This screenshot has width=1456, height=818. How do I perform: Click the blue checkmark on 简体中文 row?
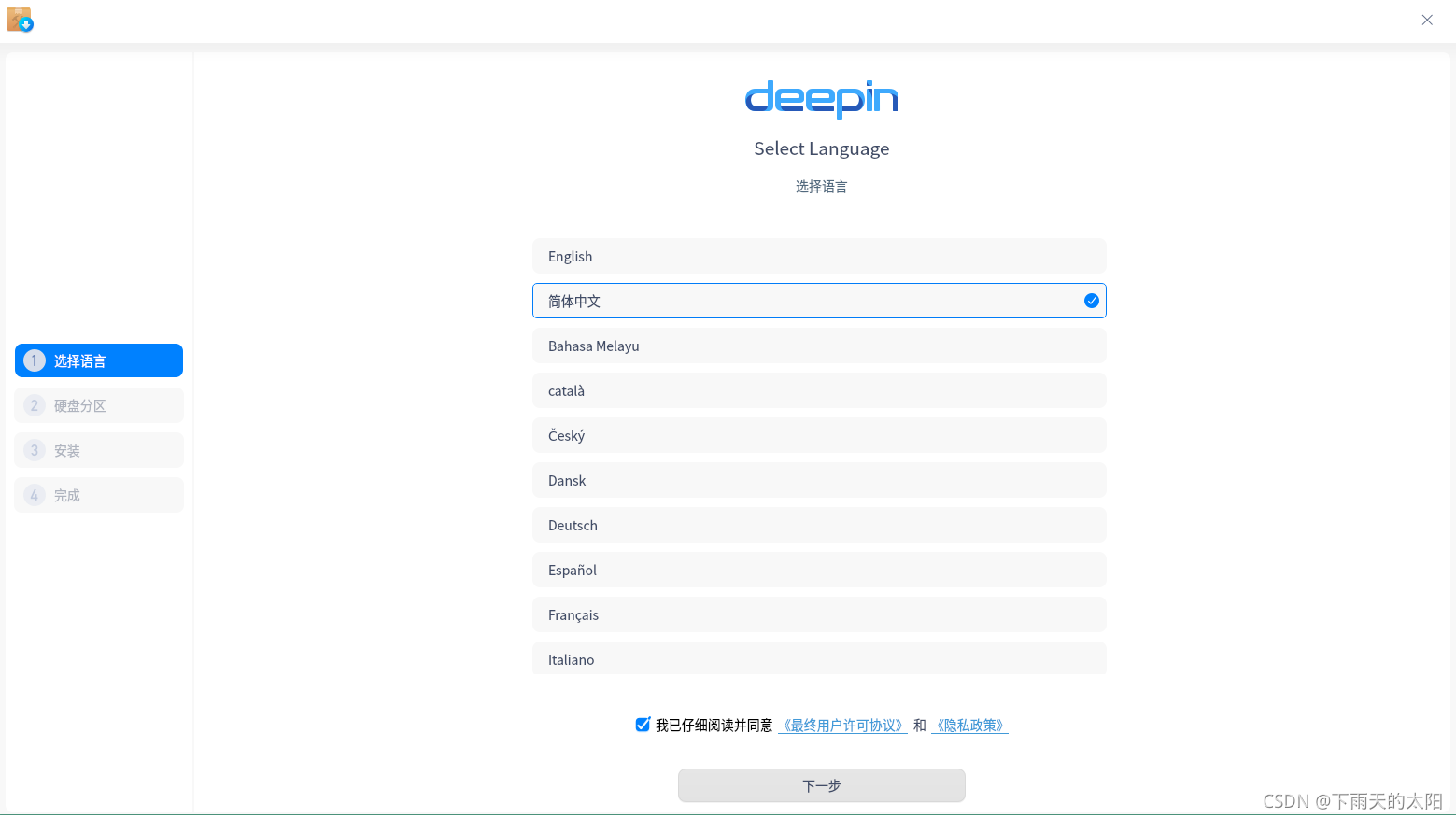click(x=1091, y=301)
